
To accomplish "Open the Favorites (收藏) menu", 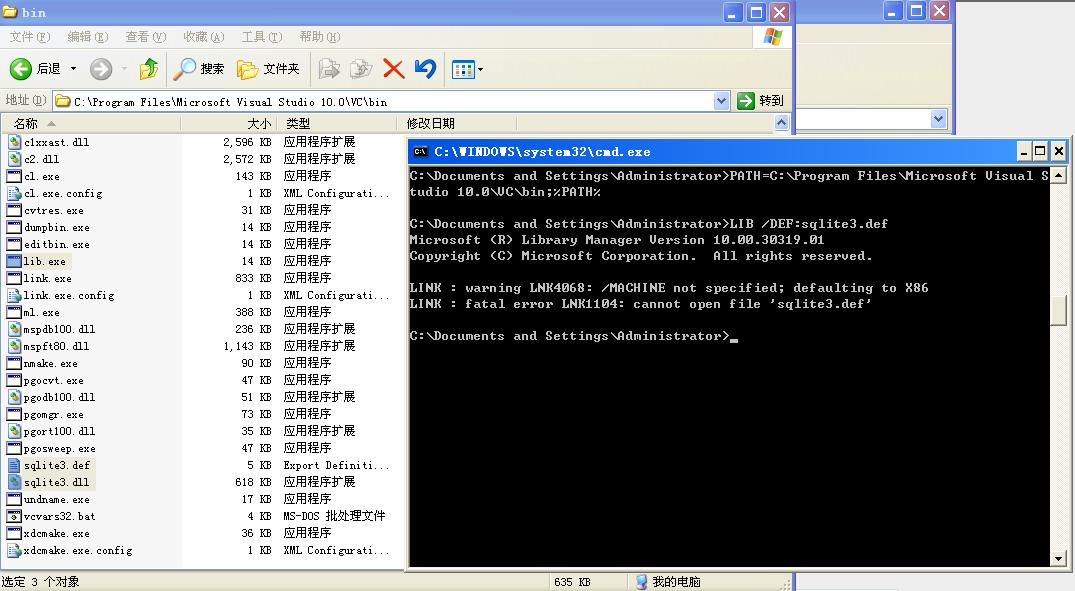I will (204, 36).
